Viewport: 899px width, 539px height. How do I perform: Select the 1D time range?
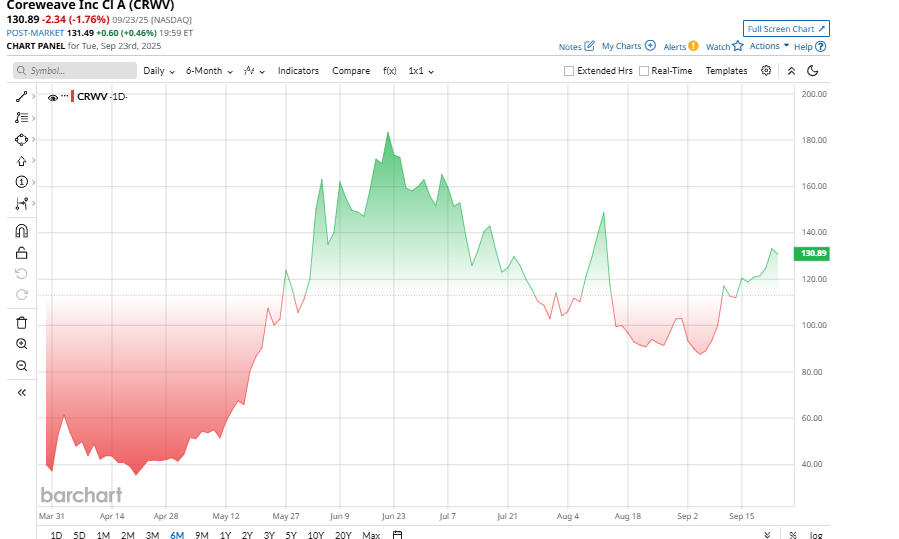pyautogui.click(x=56, y=534)
